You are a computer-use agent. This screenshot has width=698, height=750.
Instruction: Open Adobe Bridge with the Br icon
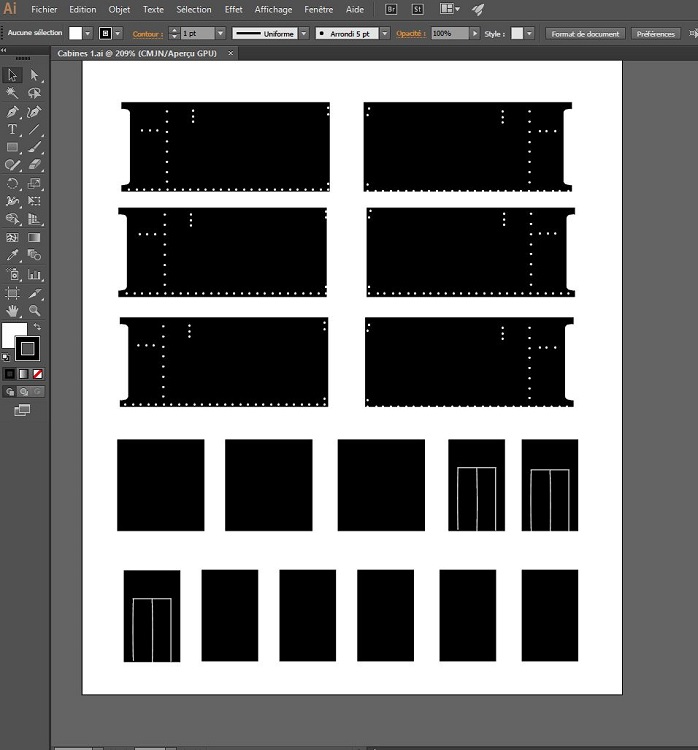(x=392, y=9)
